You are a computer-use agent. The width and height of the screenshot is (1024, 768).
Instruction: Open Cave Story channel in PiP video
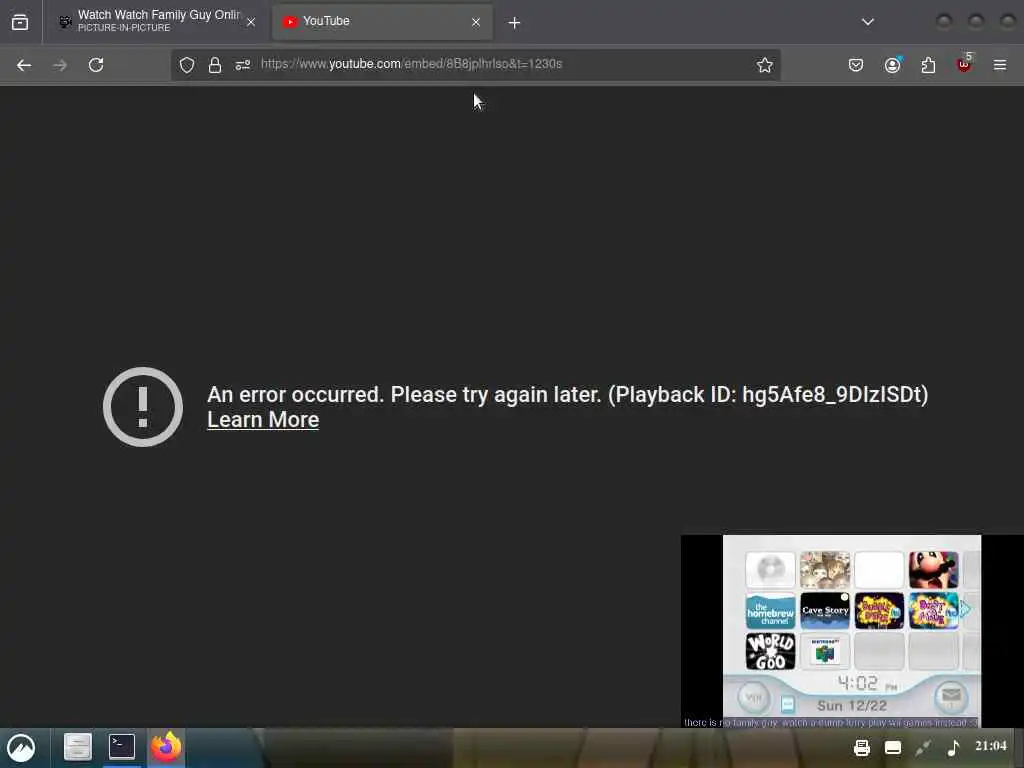825,611
